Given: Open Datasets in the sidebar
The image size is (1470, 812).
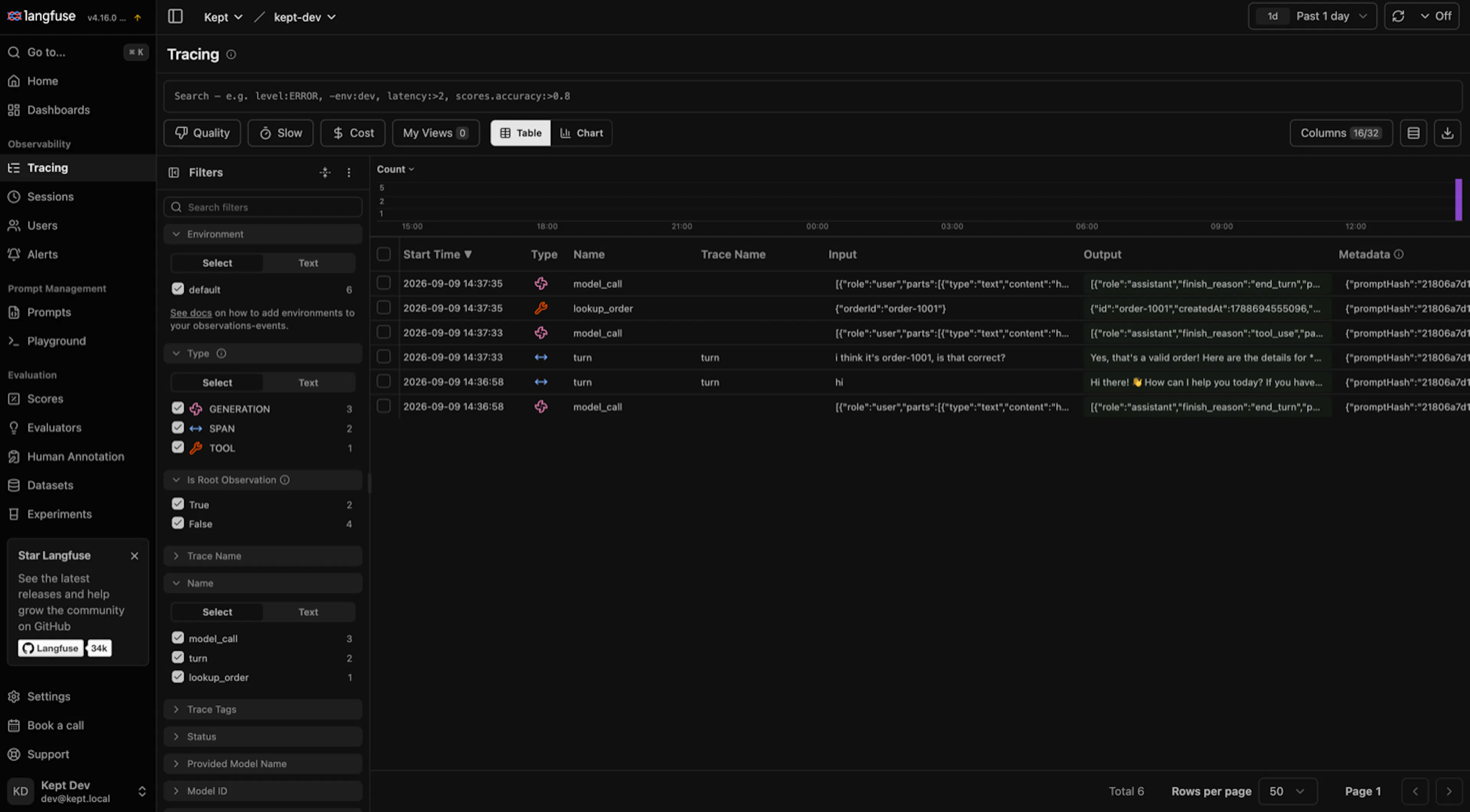Looking at the screenshot, I should tap(50, 485).
